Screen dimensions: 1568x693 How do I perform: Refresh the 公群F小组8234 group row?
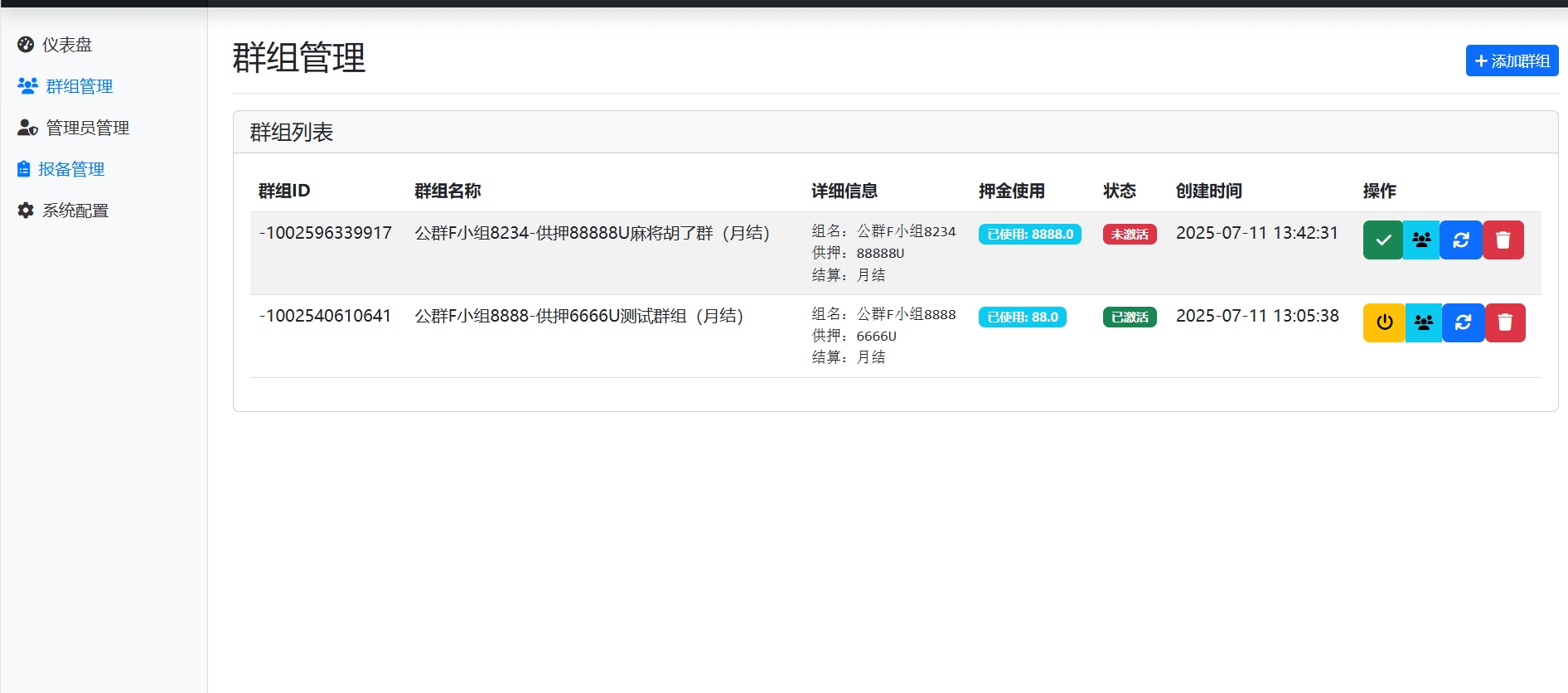(x=1461, y=240)
